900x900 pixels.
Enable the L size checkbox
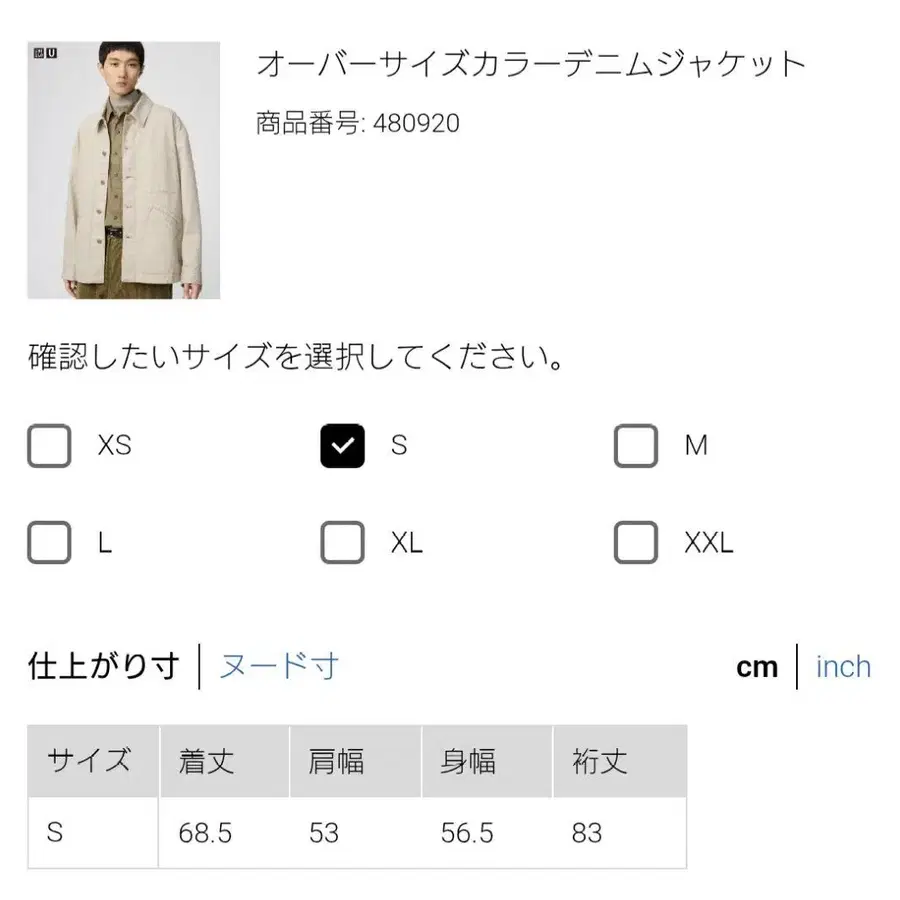48,543
